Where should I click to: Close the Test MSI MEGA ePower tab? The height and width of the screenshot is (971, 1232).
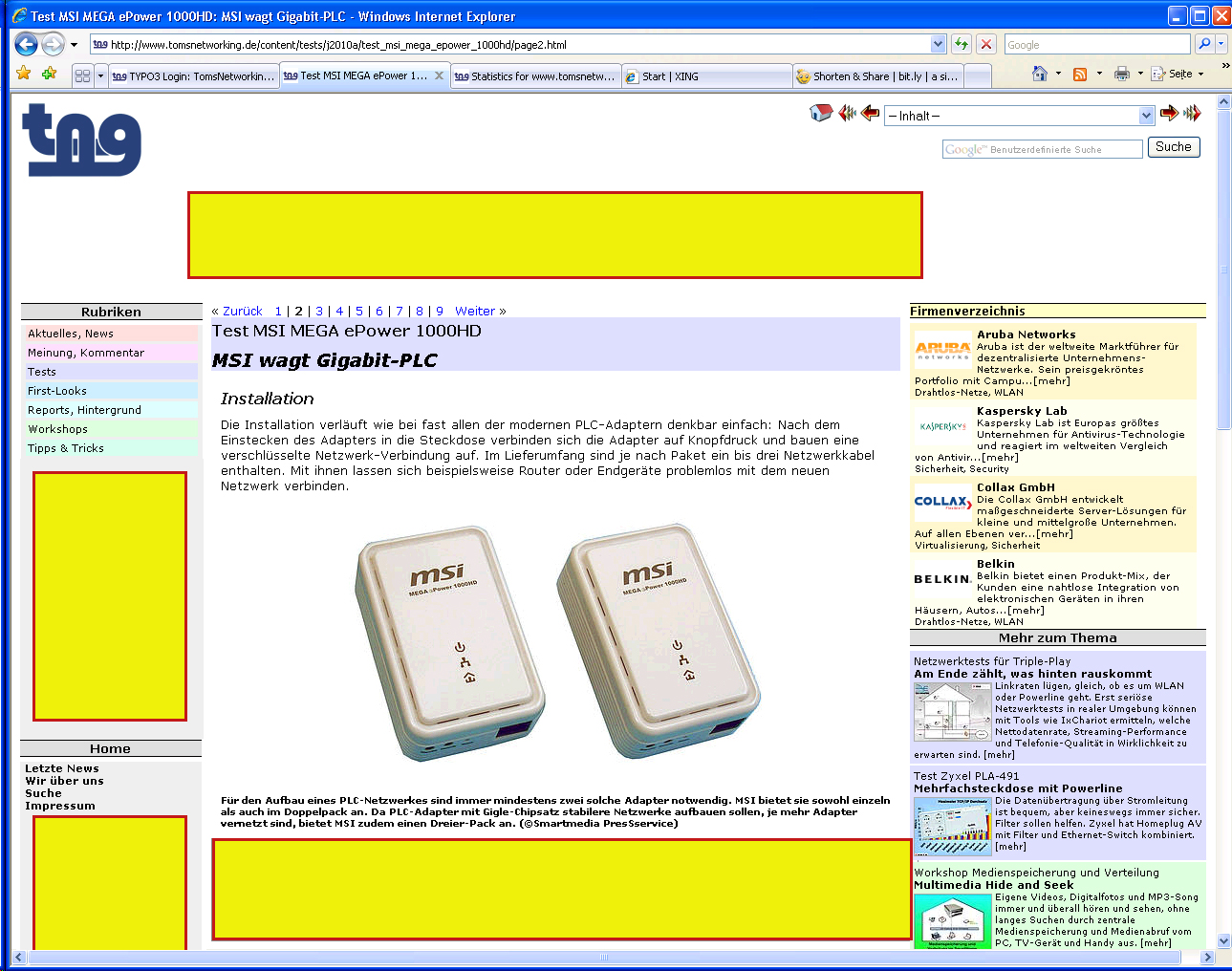click(439, 76)
